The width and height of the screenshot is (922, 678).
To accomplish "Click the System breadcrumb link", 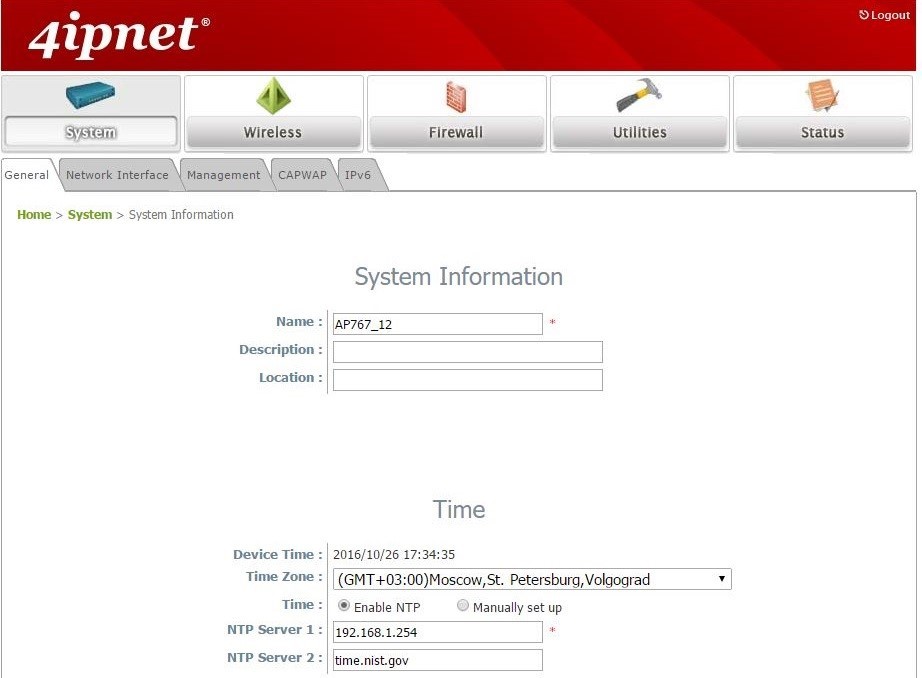I will click(89, 214).
